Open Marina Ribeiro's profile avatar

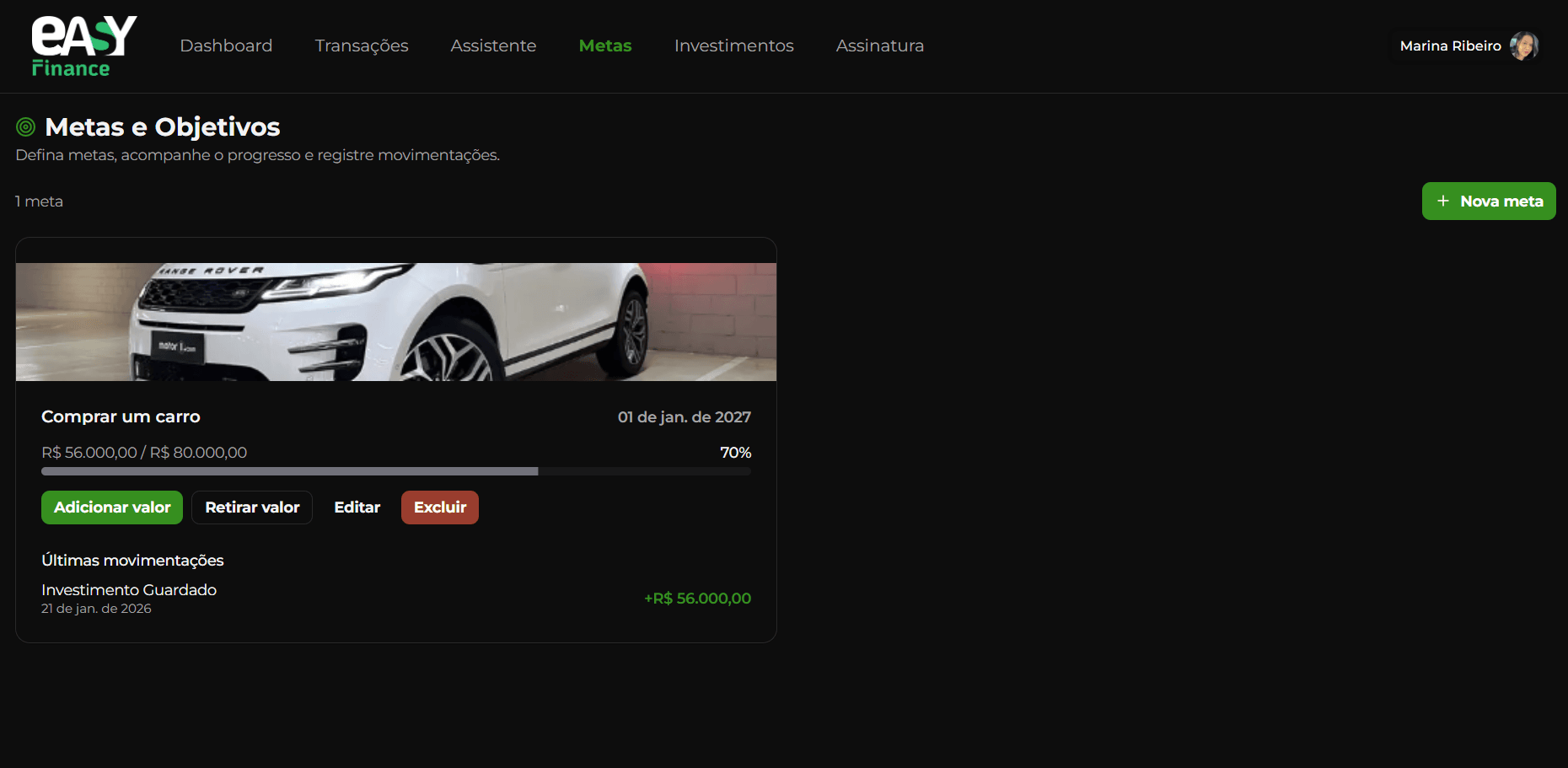[x=1524, y=46]
